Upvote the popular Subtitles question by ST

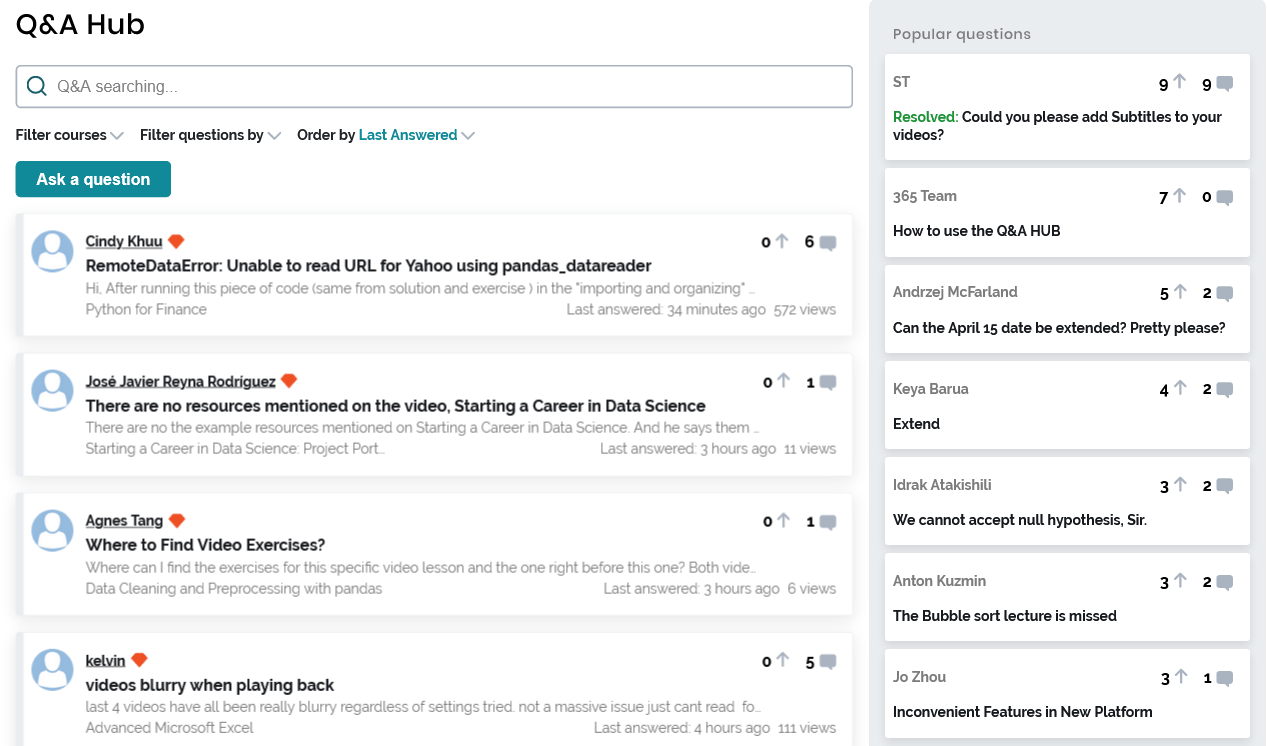click(1179, 84)
